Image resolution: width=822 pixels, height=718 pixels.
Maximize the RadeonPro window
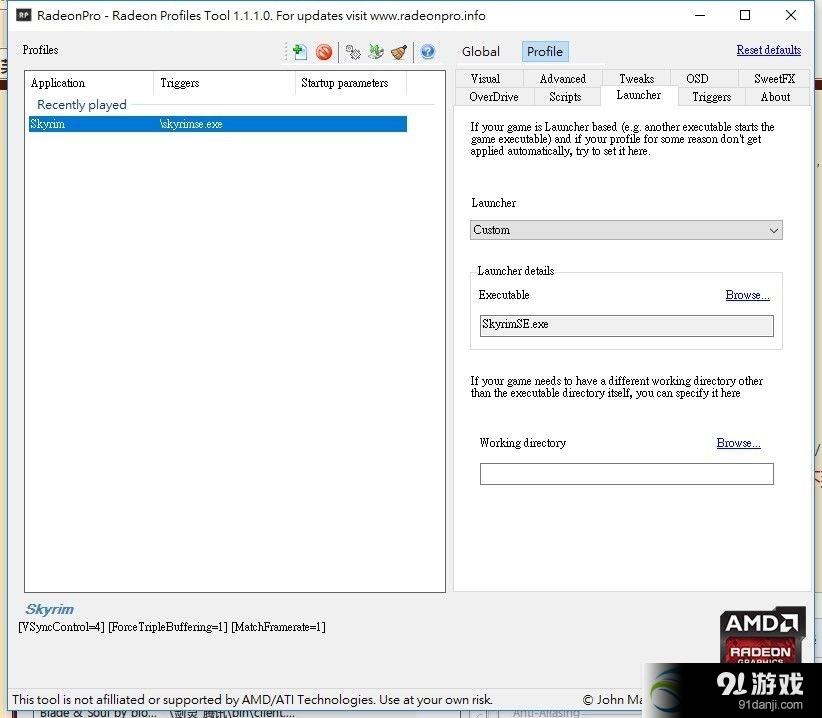745,15
